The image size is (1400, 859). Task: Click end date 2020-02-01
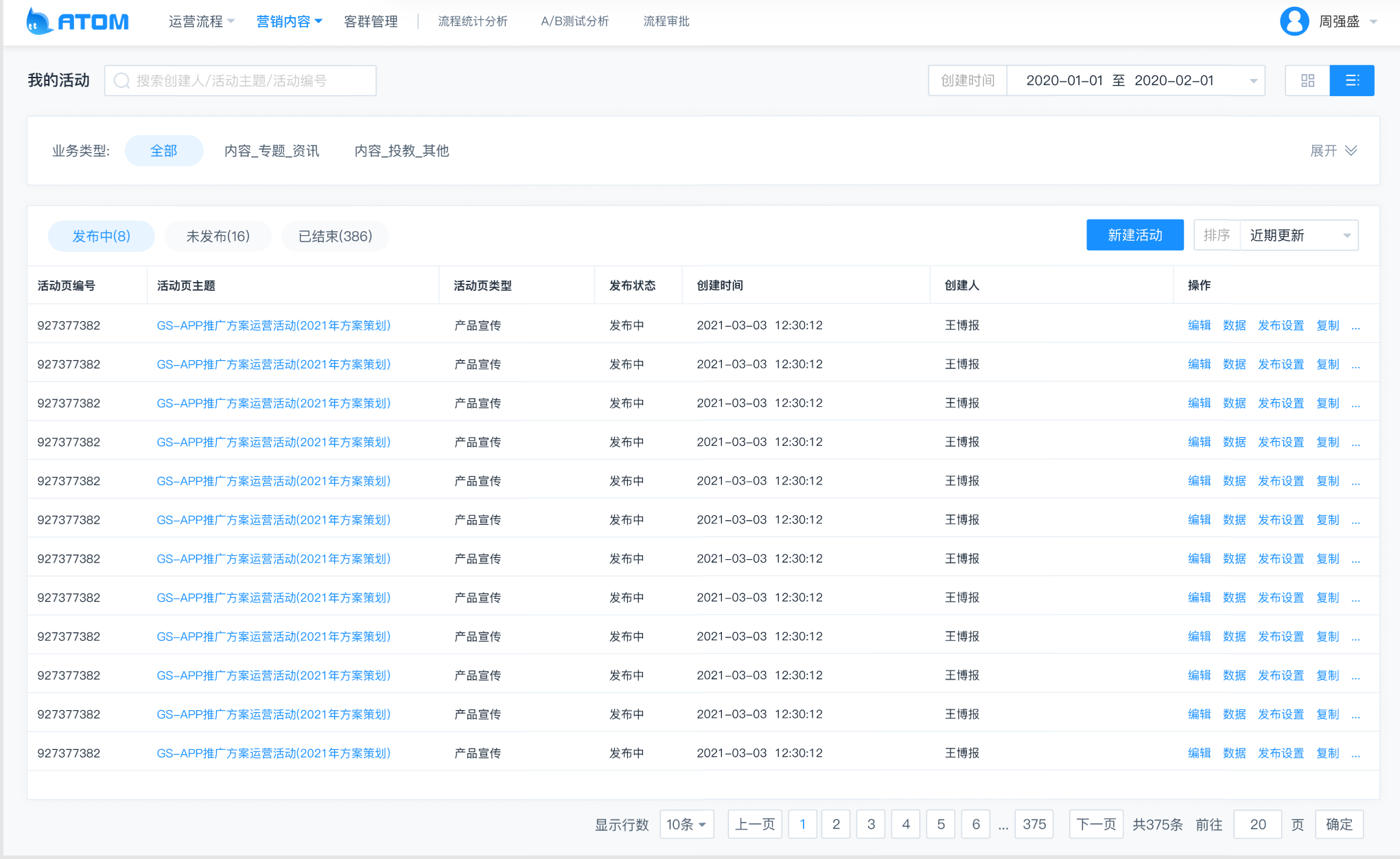point(1174,80)
